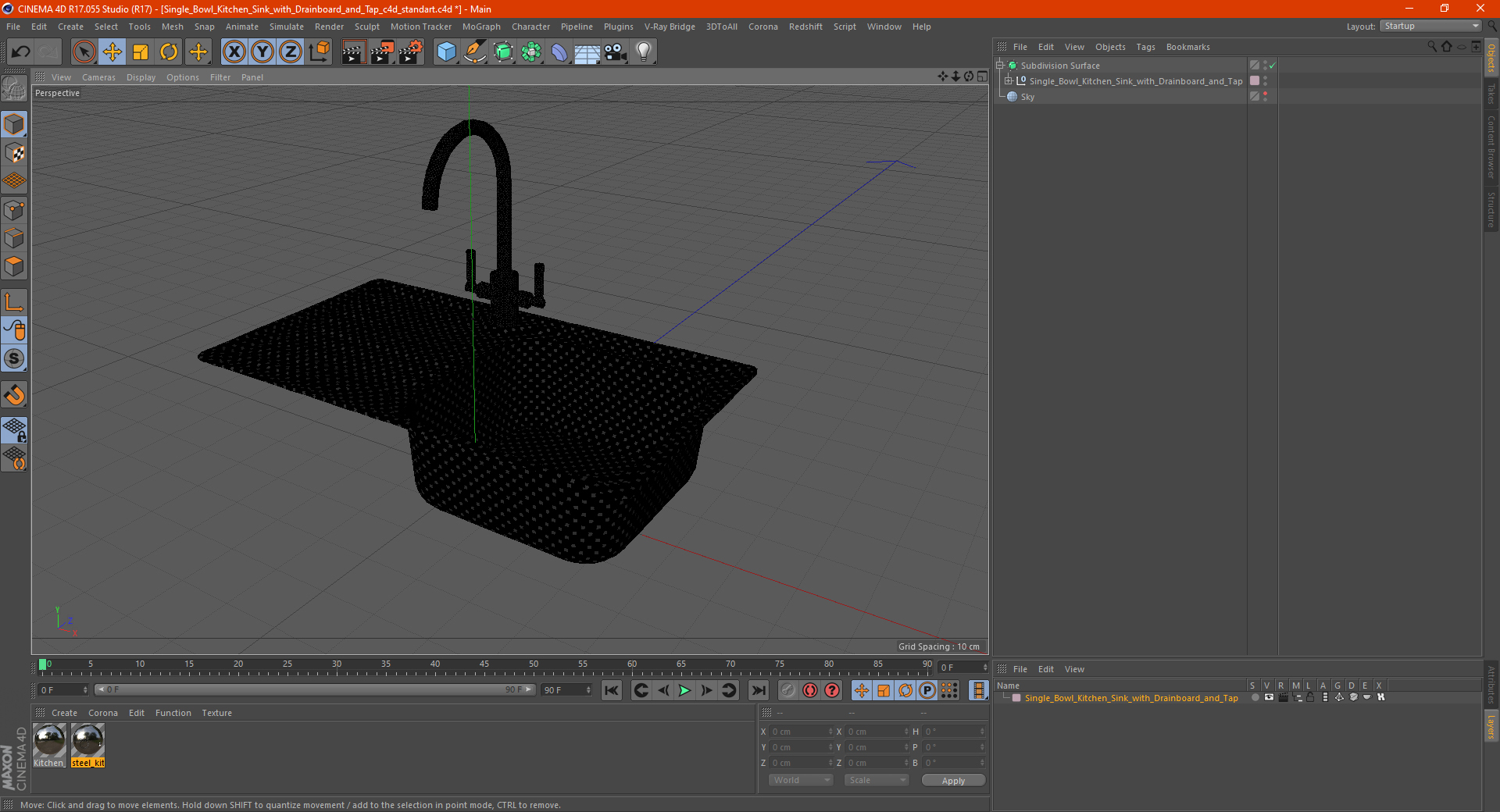The height and width of the screenshot is (812, 1500).
Task: Add a Camera object icon
Action: pos(616,52)
